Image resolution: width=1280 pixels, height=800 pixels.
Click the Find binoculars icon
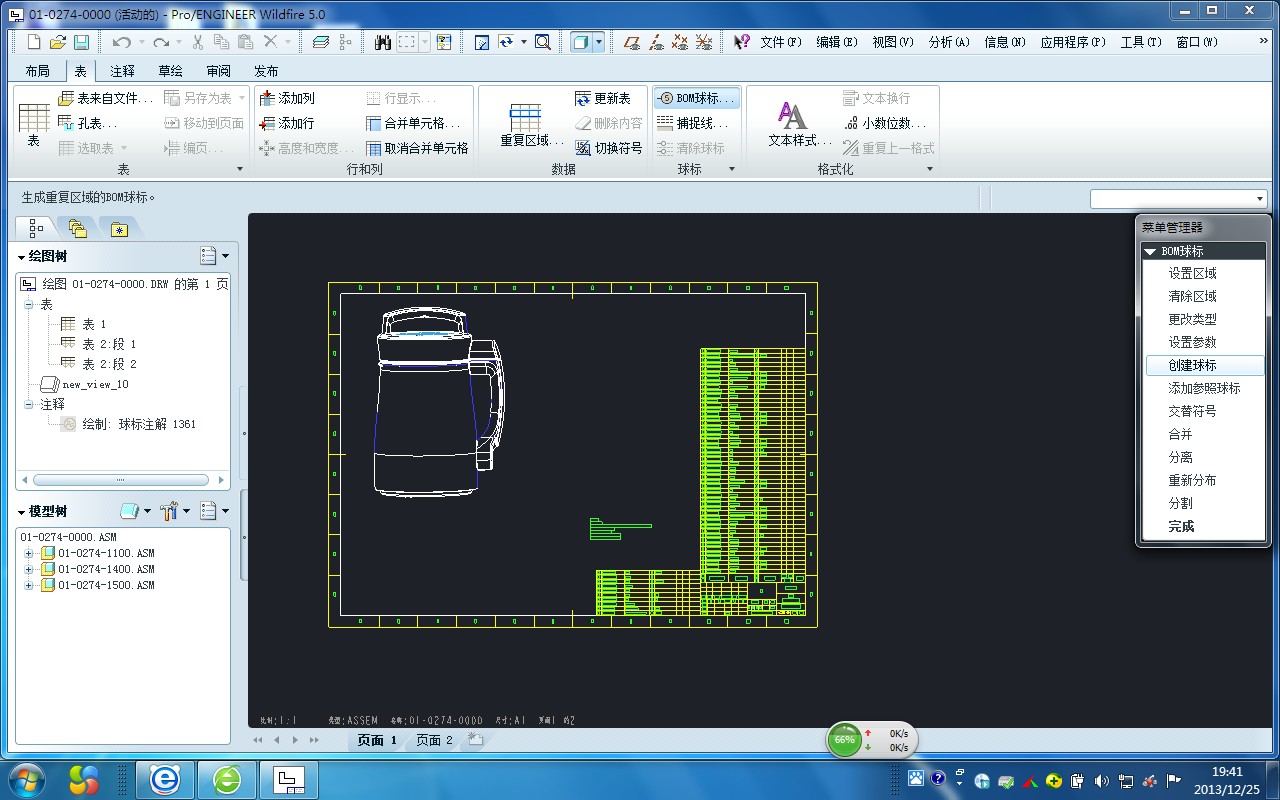pos(382,42)
